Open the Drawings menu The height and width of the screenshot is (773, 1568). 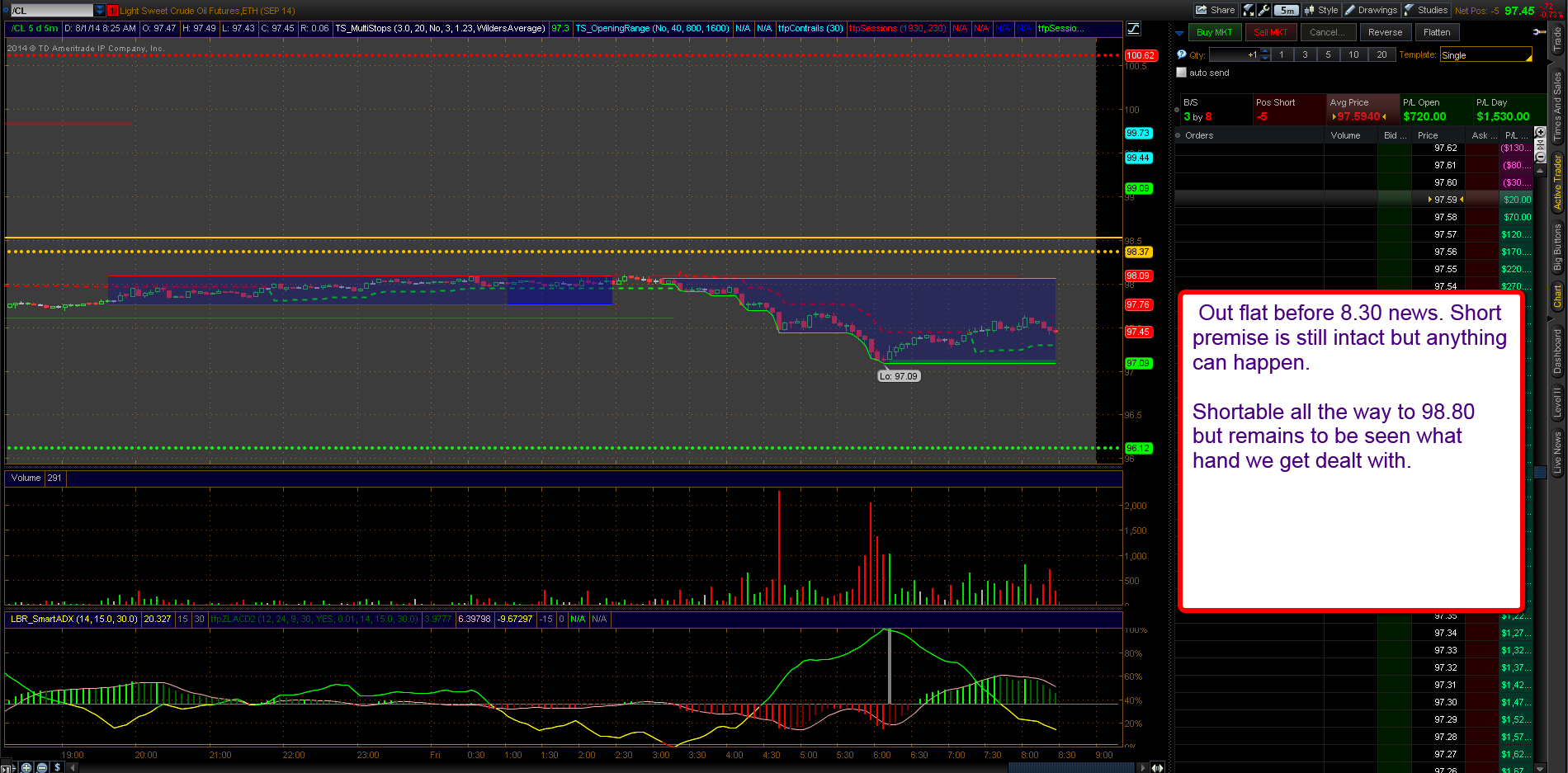click(x=1371, y=10)
